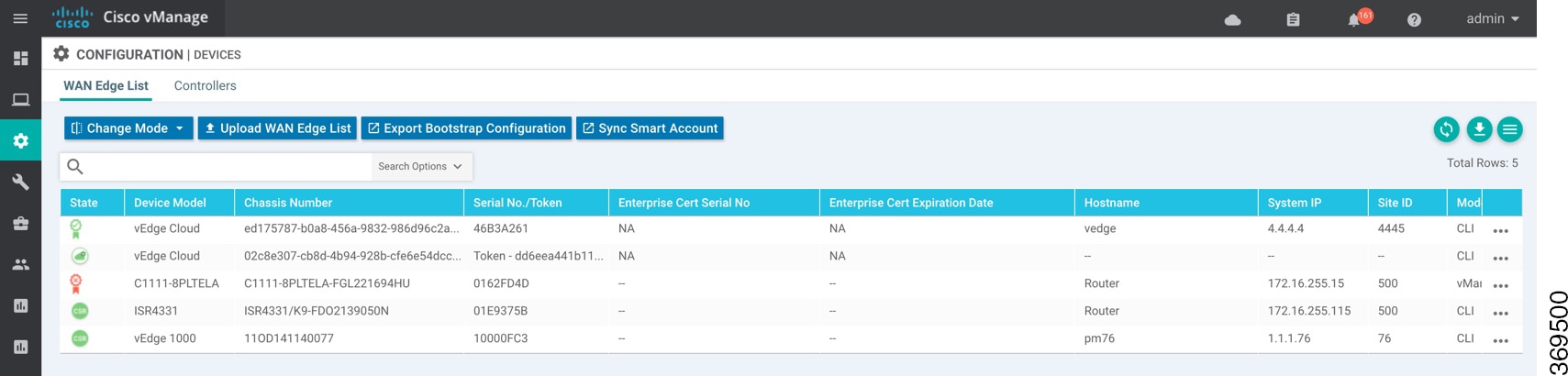Image resolution: width=1568 pixels, height=376 pixels.
Task: Expand the Change Mode dropdown
Action: tap(128, 128)
